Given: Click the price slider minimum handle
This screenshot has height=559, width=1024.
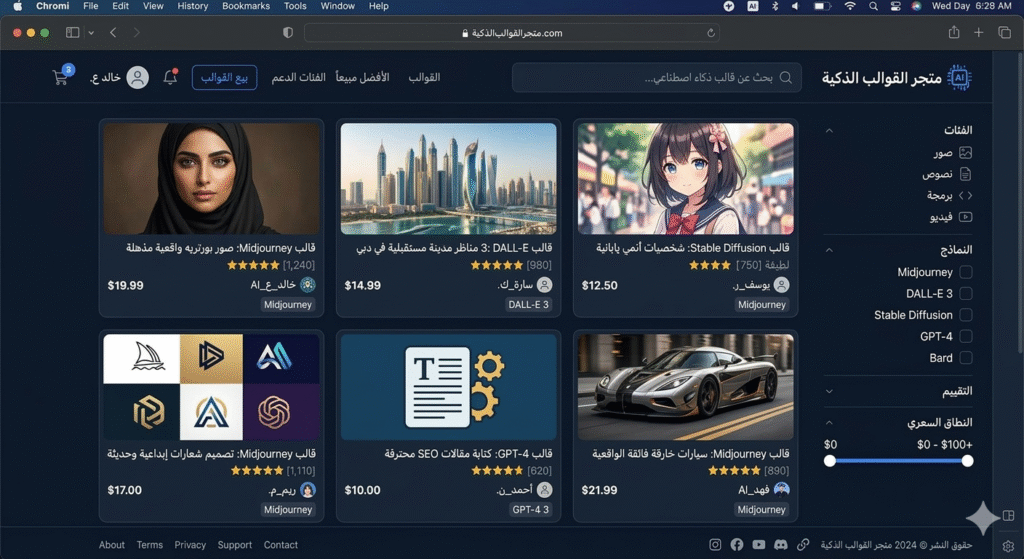Looking at the screenshot, I should [x=829, y=461].
